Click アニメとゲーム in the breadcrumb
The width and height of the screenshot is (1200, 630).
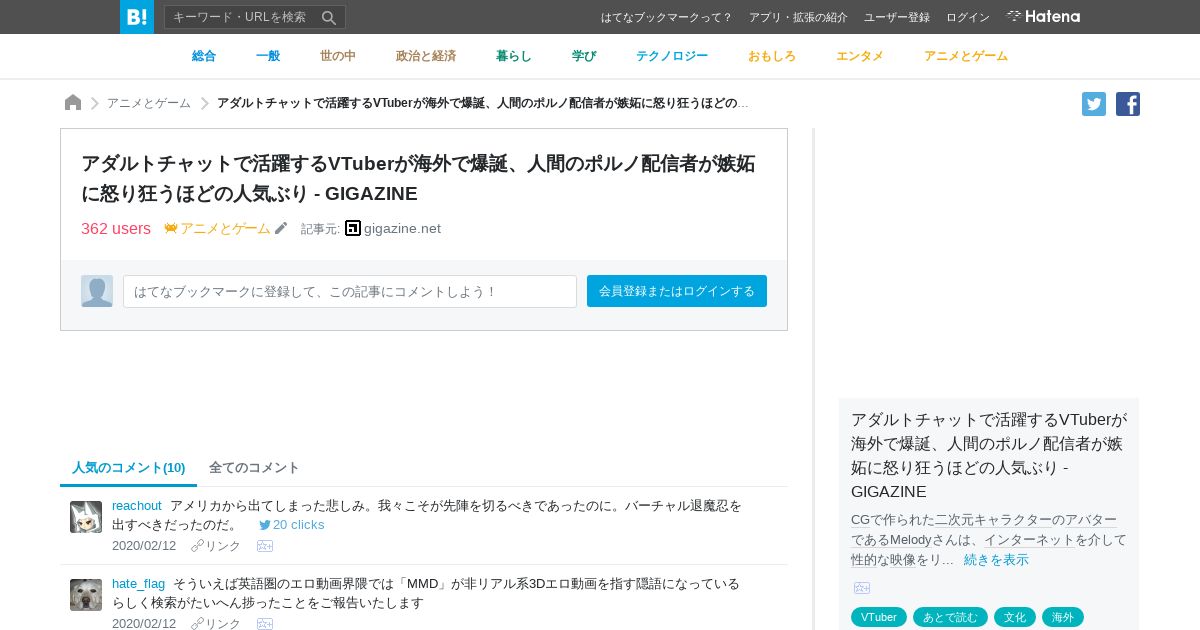point(149,103)
